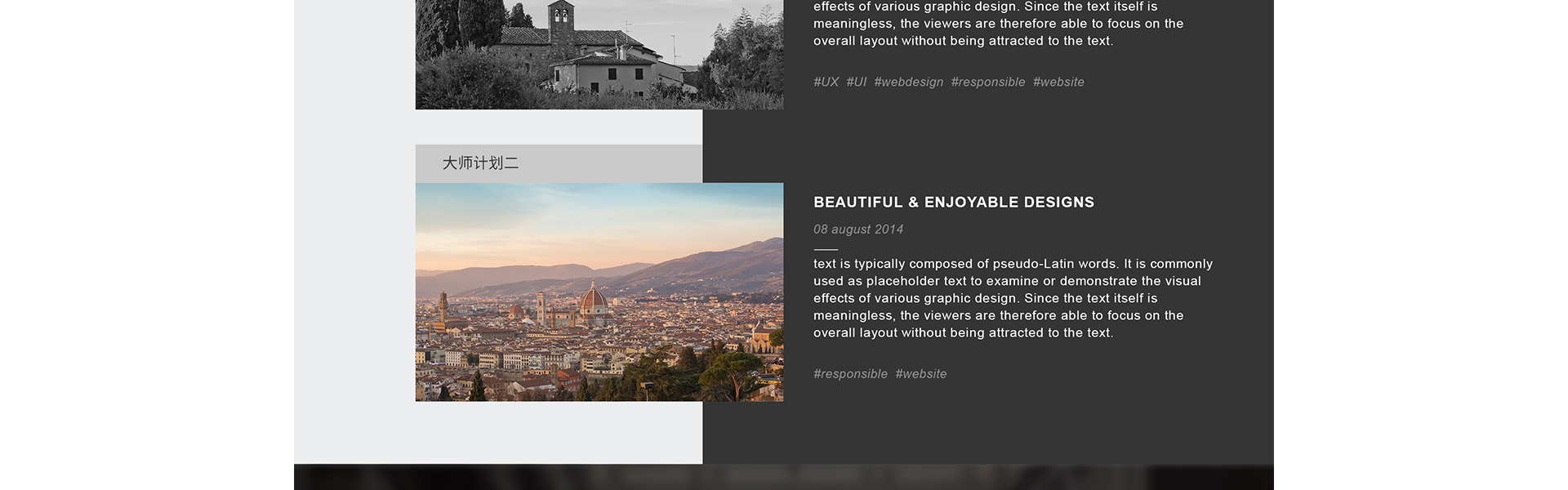
Task: Click the paragraph starting 'text is typically composed'
Action: pos(1013,298)
